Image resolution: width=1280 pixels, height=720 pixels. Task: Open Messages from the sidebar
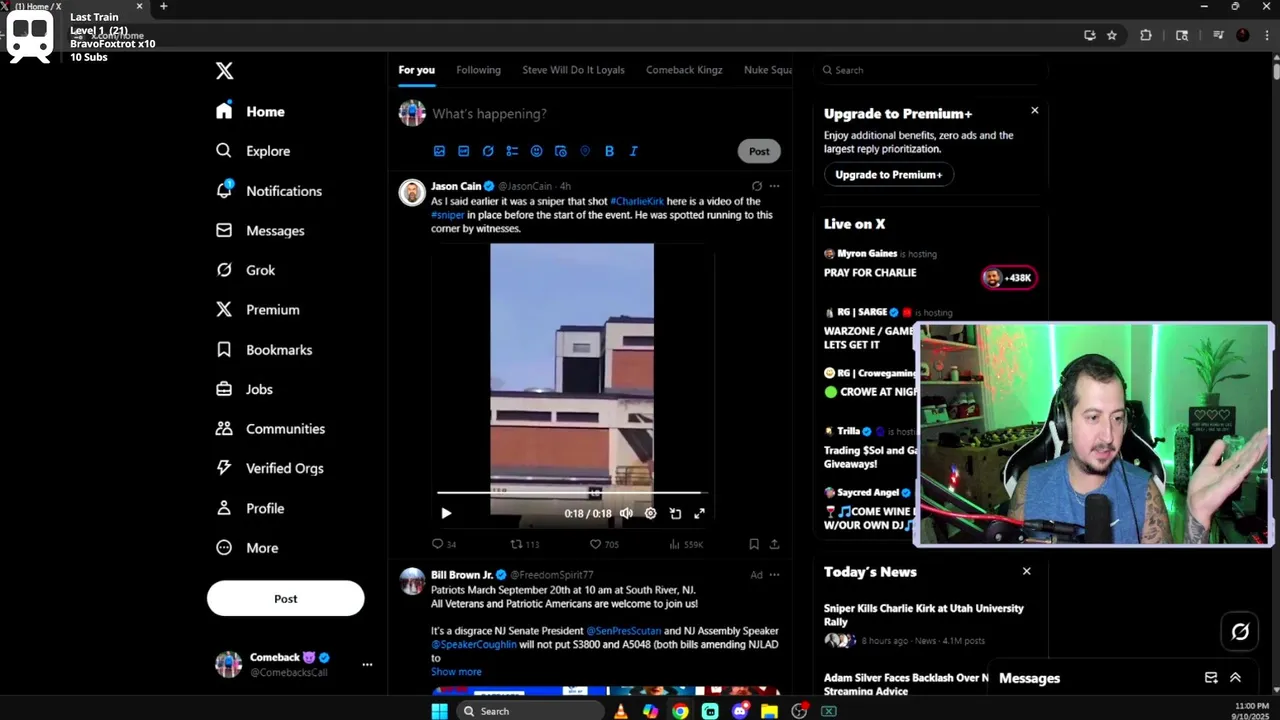point(260,231)
